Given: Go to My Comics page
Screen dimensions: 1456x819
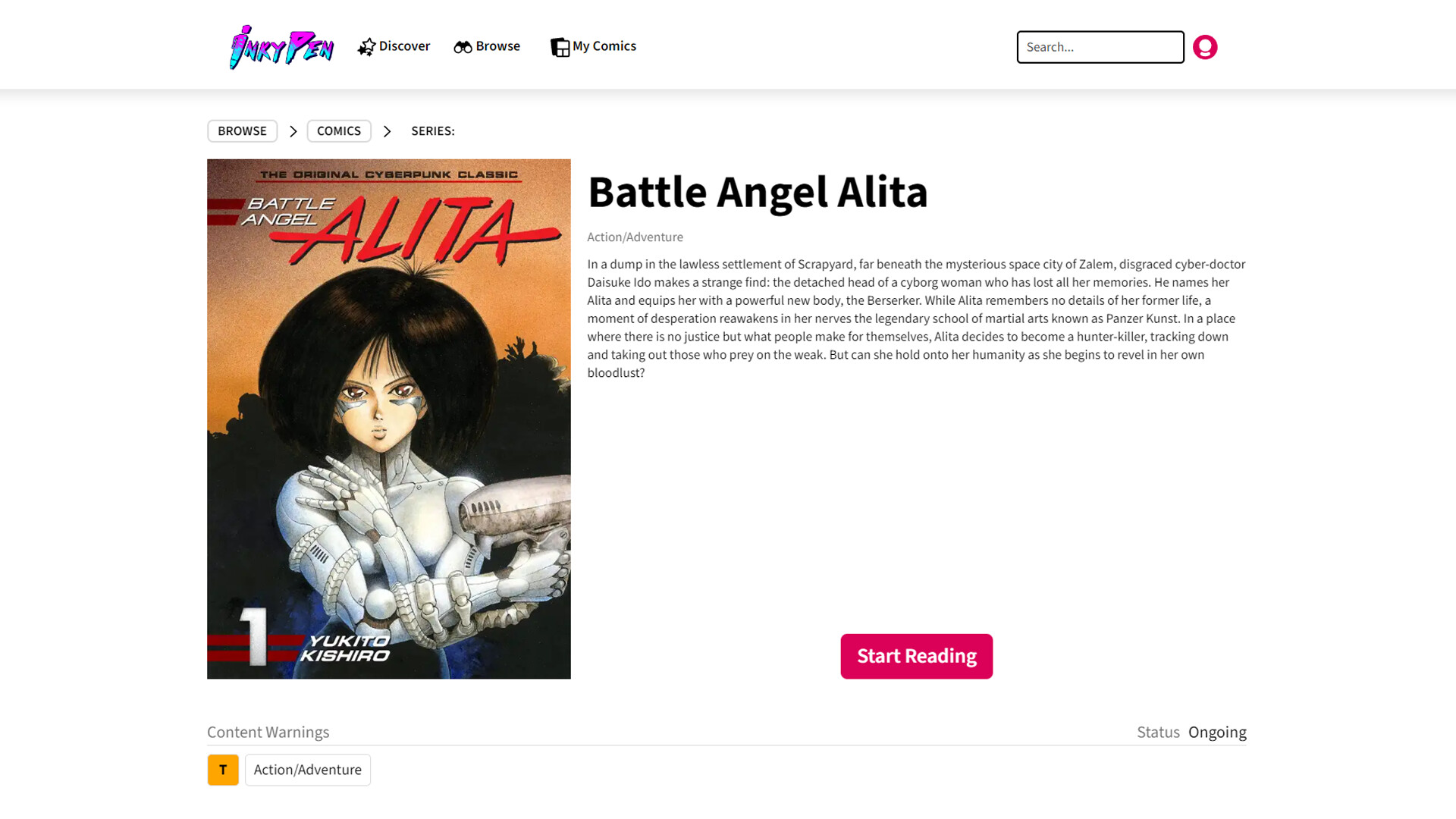Looking at the screenshot, I should pos(593,46).
